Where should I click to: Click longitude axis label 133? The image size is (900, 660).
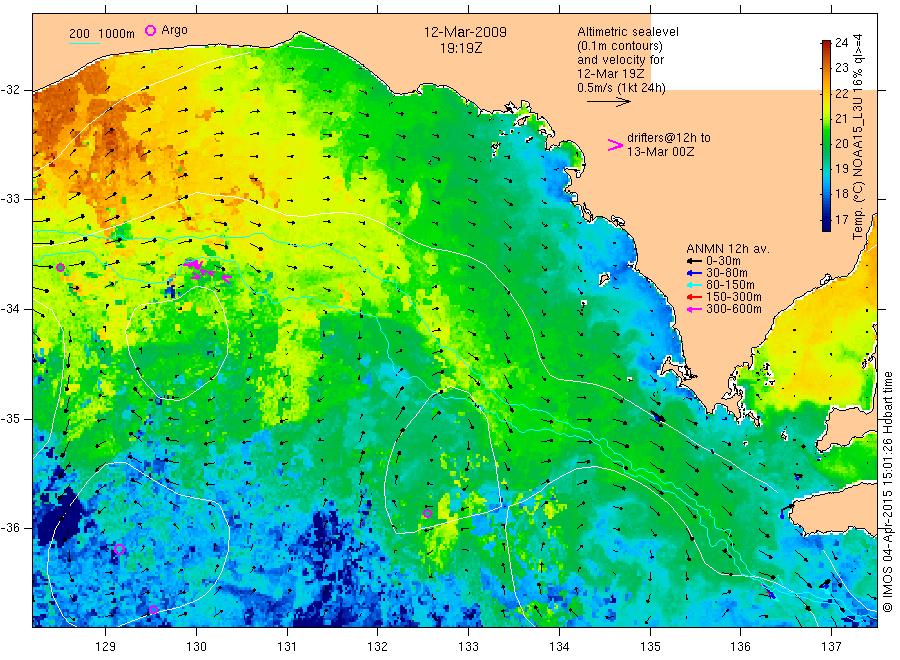coord(468,647)
